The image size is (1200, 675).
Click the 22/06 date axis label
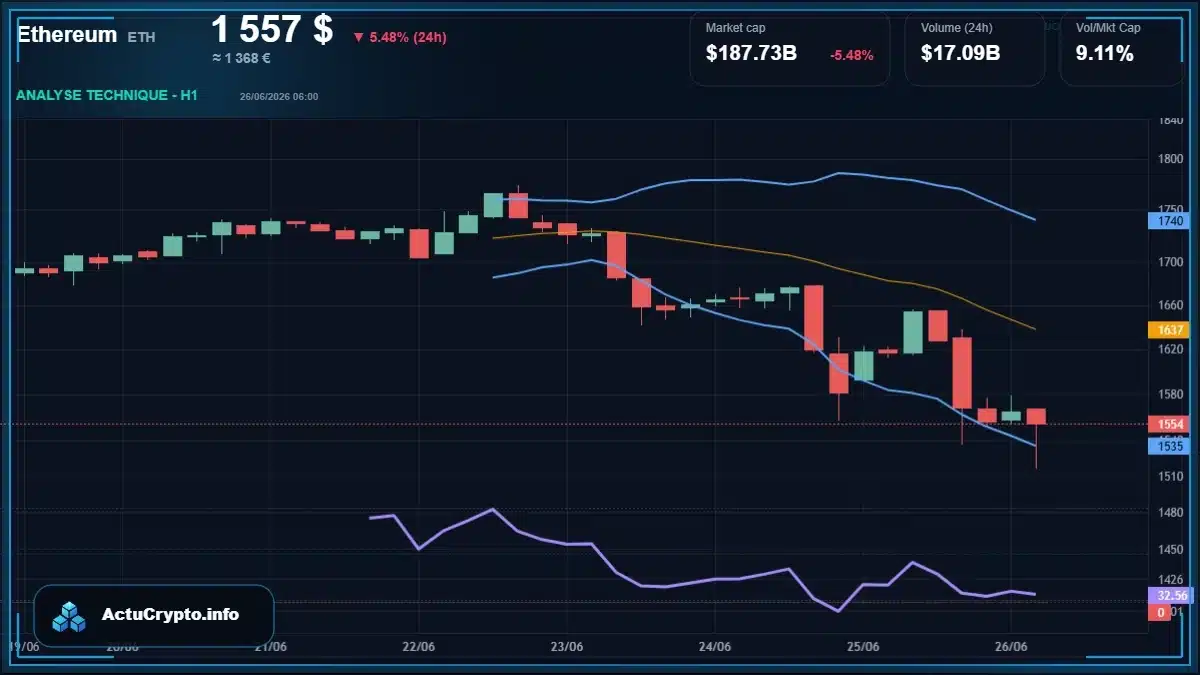(x=418, y=647)
